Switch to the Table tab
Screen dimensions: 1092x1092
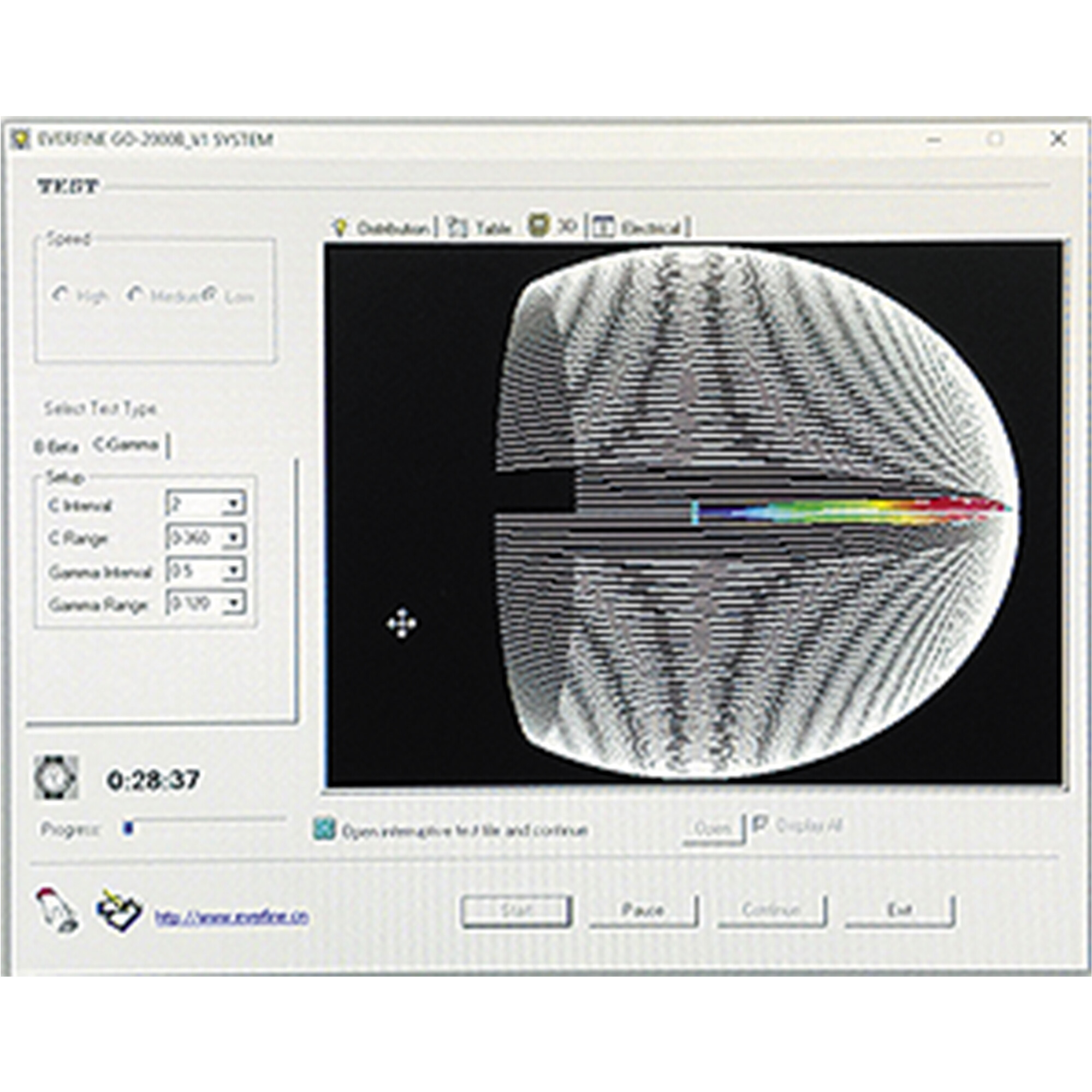point(492,228)
